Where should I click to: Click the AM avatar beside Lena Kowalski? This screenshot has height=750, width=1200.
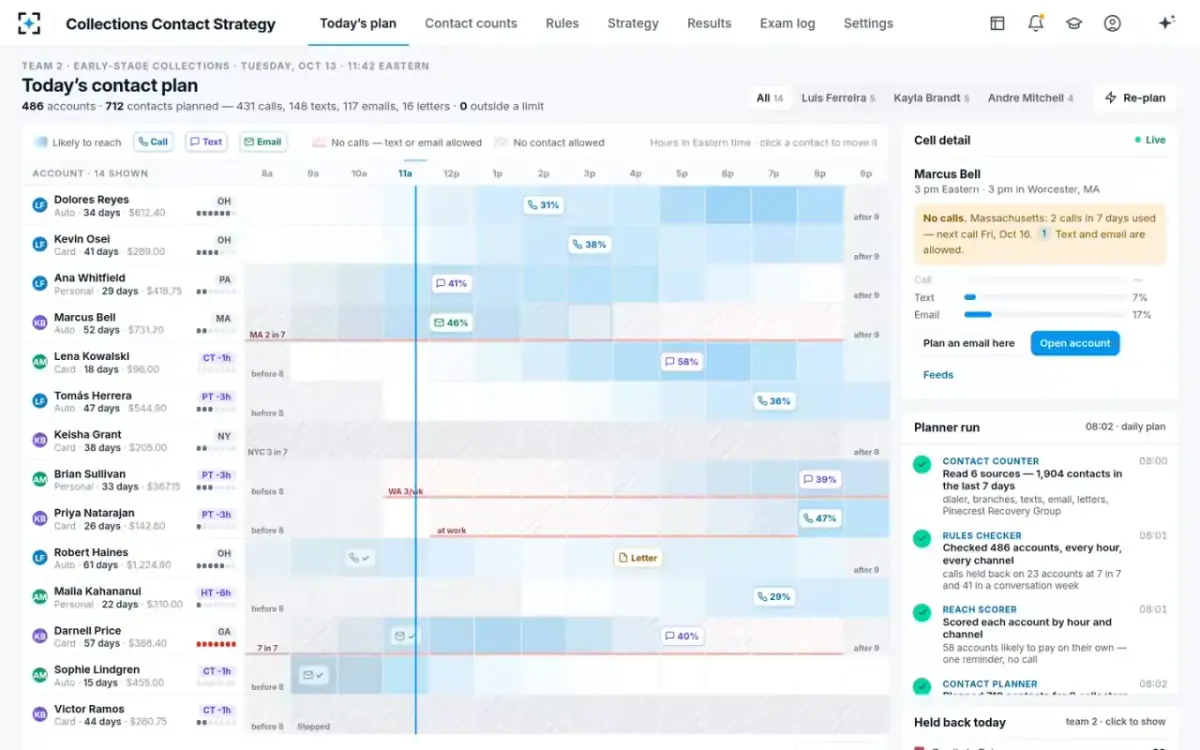pos(40,362)
